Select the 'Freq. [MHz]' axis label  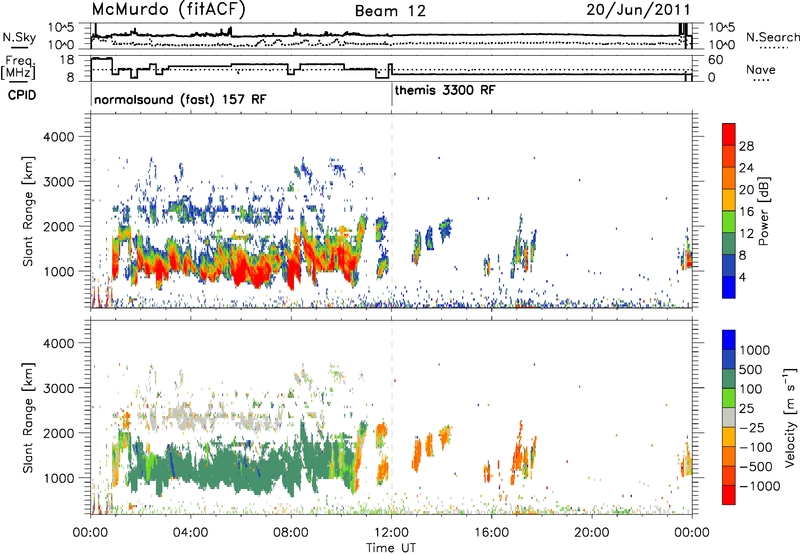point(19,67)
